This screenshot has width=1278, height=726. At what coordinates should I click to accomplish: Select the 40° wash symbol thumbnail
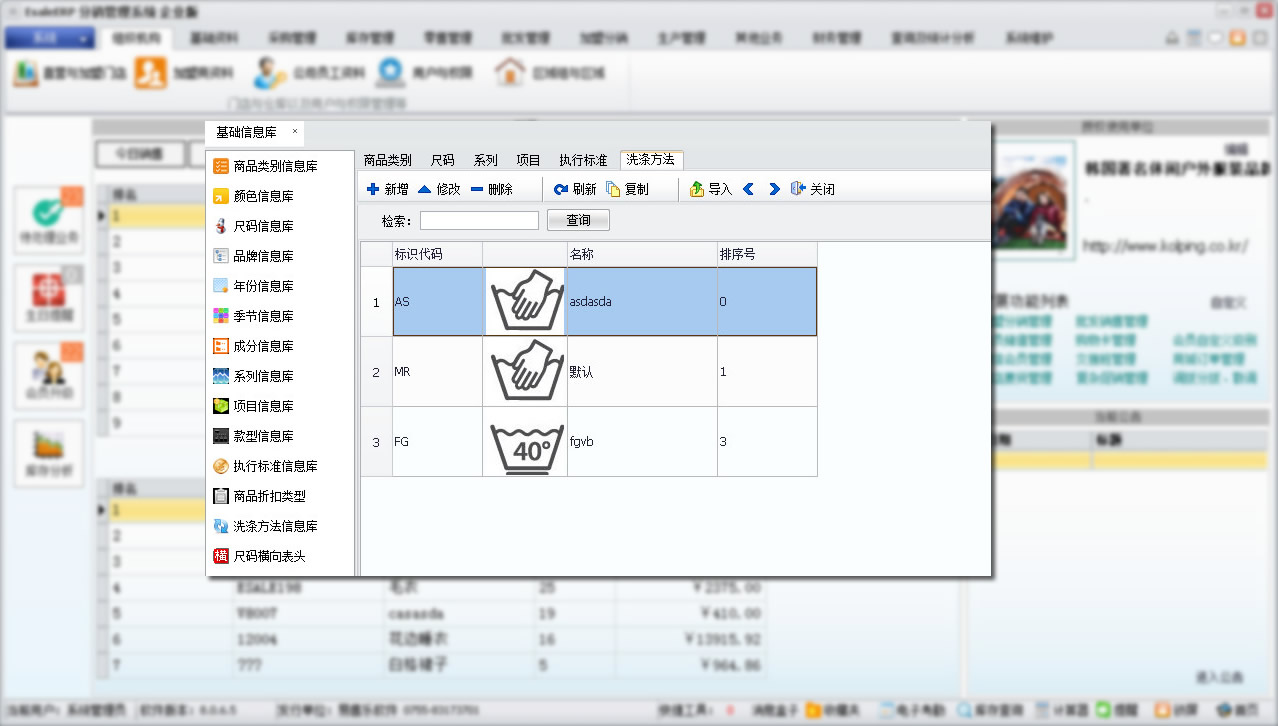pos(525,442)
